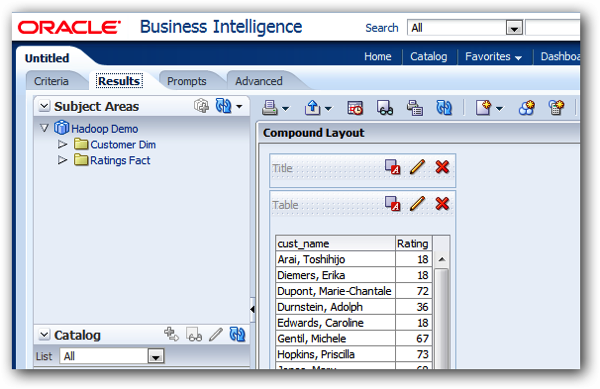Click the Diemers, Erika cell
Viewport: 600px width, 389px height.
[x=336, y=275]
